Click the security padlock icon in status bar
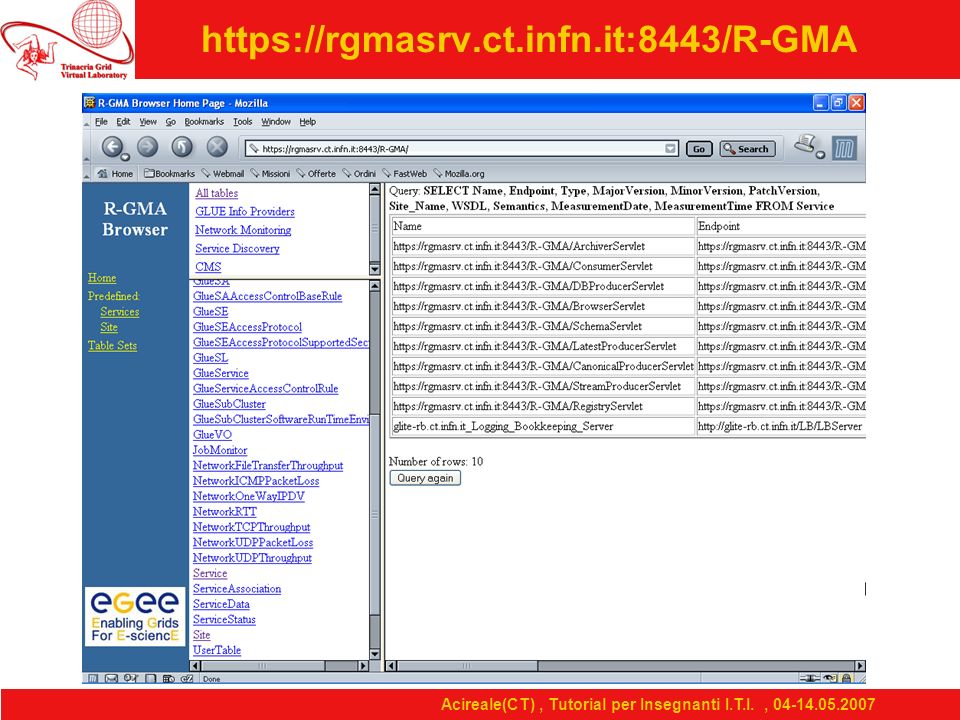This screenshot has height=720, width=960. 846,678
